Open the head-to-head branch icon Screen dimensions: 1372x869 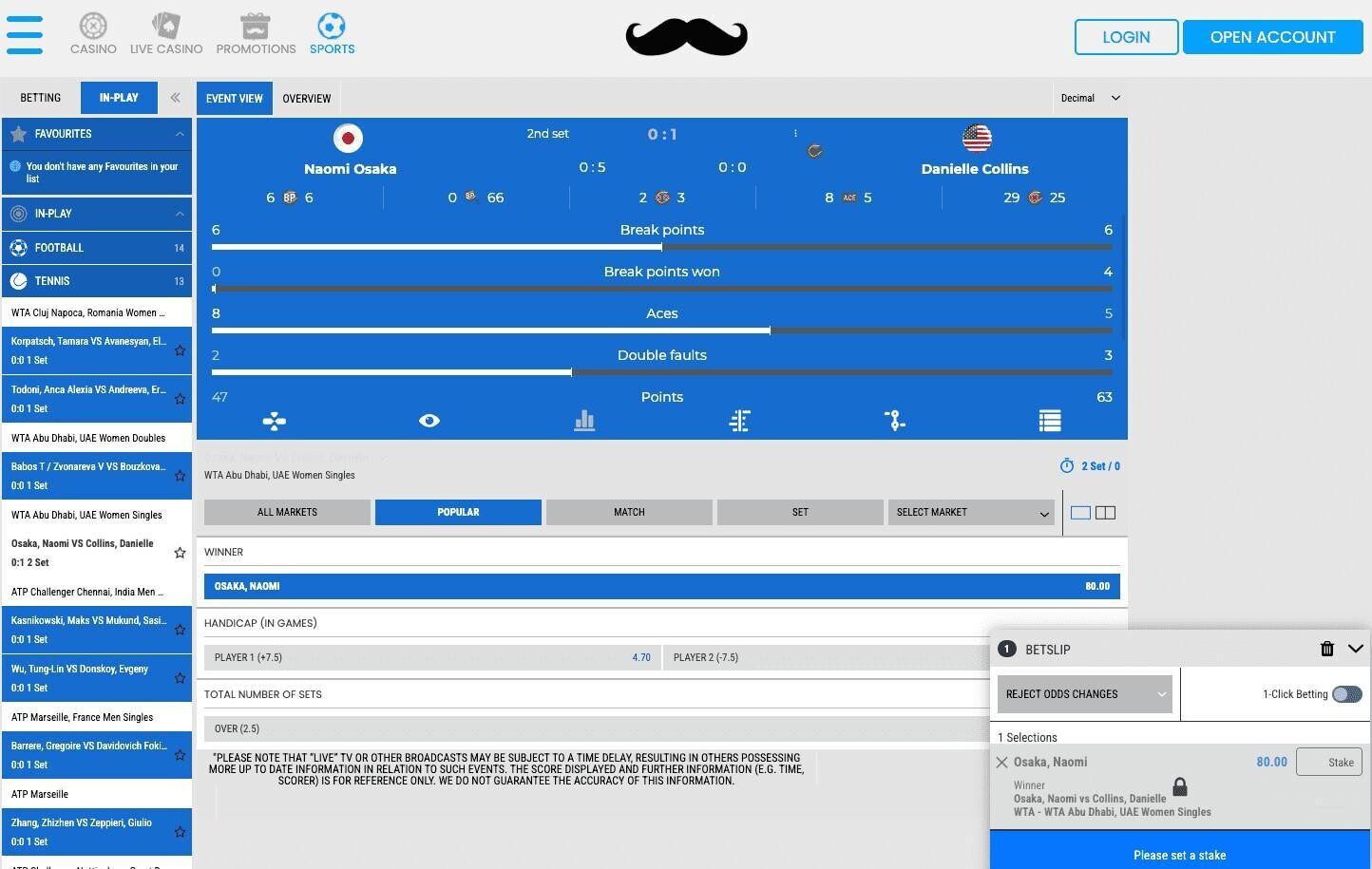coord(894,421)
